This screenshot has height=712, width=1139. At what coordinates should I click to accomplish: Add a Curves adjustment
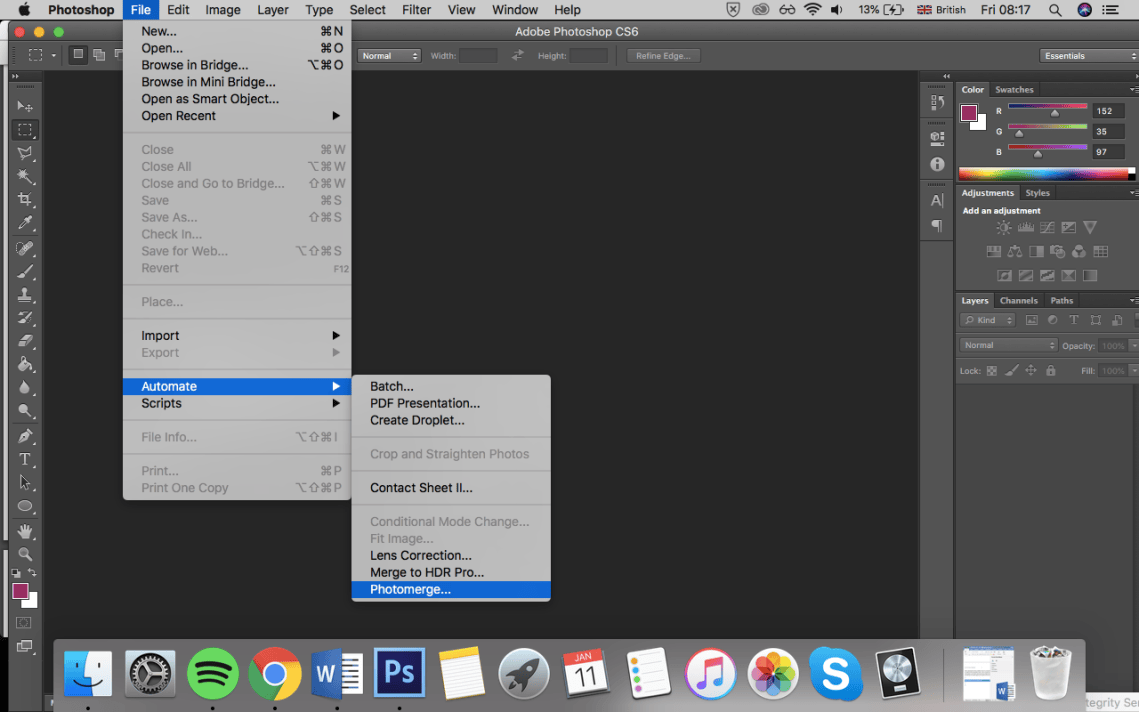[1047, 227]
